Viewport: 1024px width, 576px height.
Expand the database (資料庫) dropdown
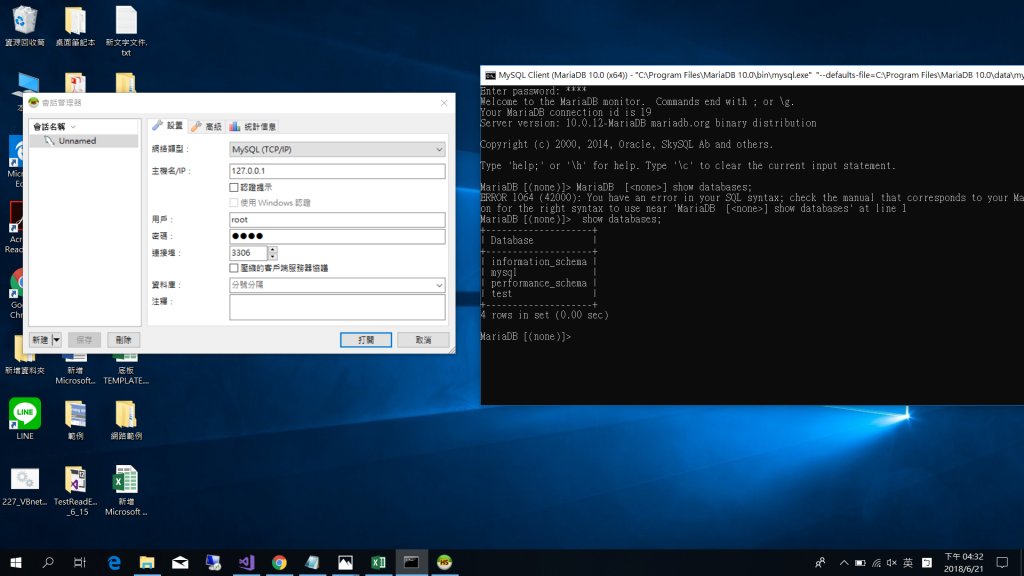pyautogui.click(x=439, y=285)
